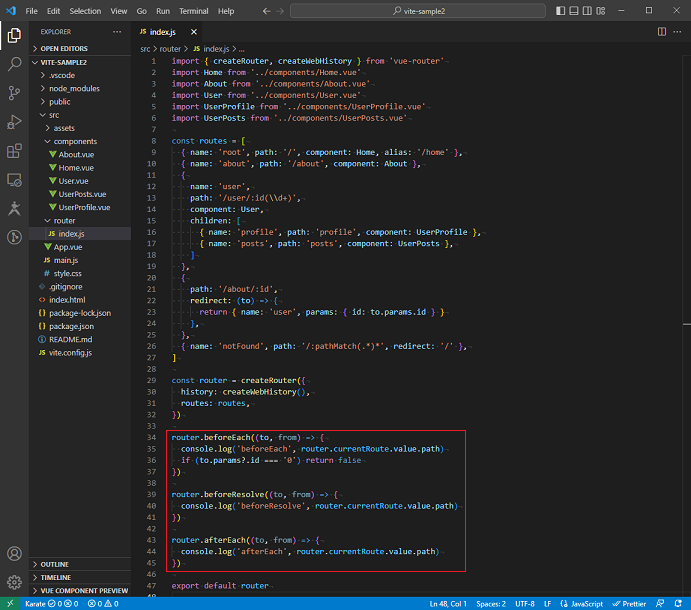The height and width of the screenshot is (610, 691).
Task: Toggle the Secondary Side Bar
Action: (587, 11)
